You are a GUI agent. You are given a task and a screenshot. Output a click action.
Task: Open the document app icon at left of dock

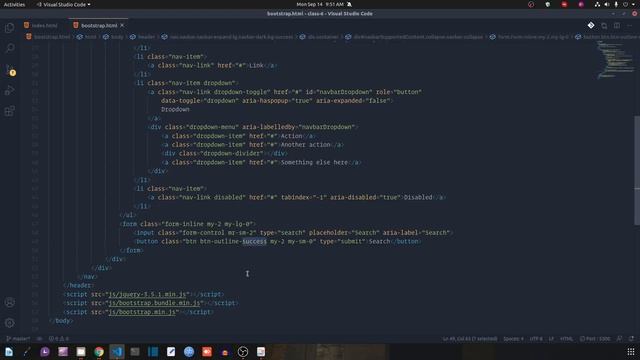[x=9, y=351]
